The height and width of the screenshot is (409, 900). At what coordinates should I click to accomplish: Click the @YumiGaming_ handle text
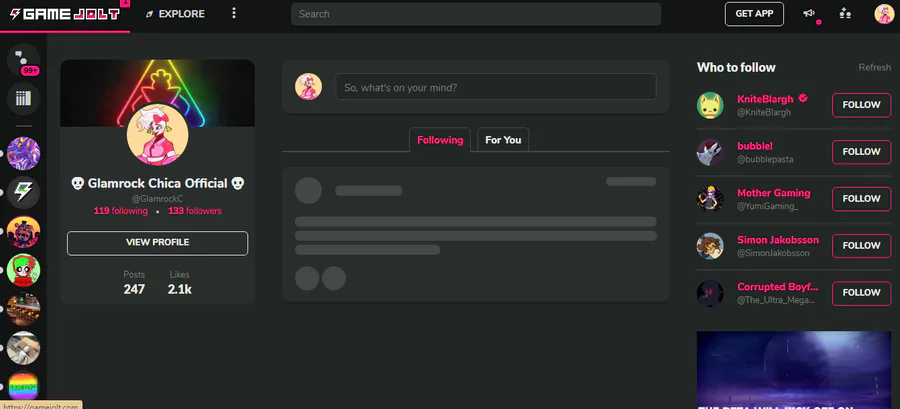(767, 206)
